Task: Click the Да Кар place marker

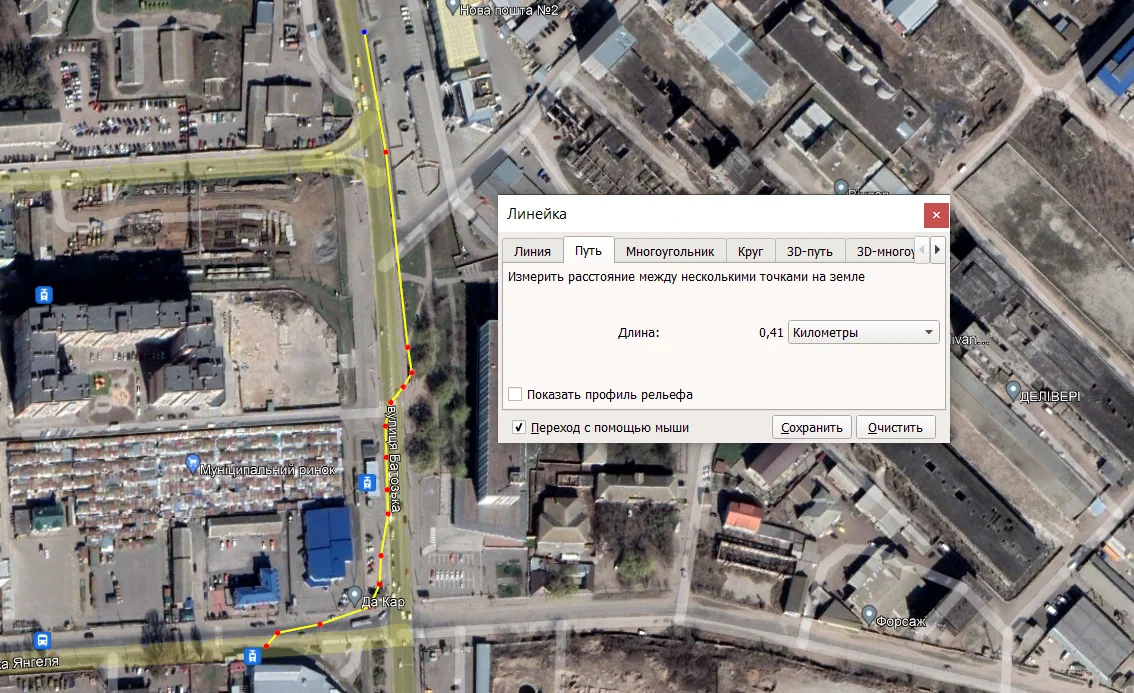Action: click(355, 595)
